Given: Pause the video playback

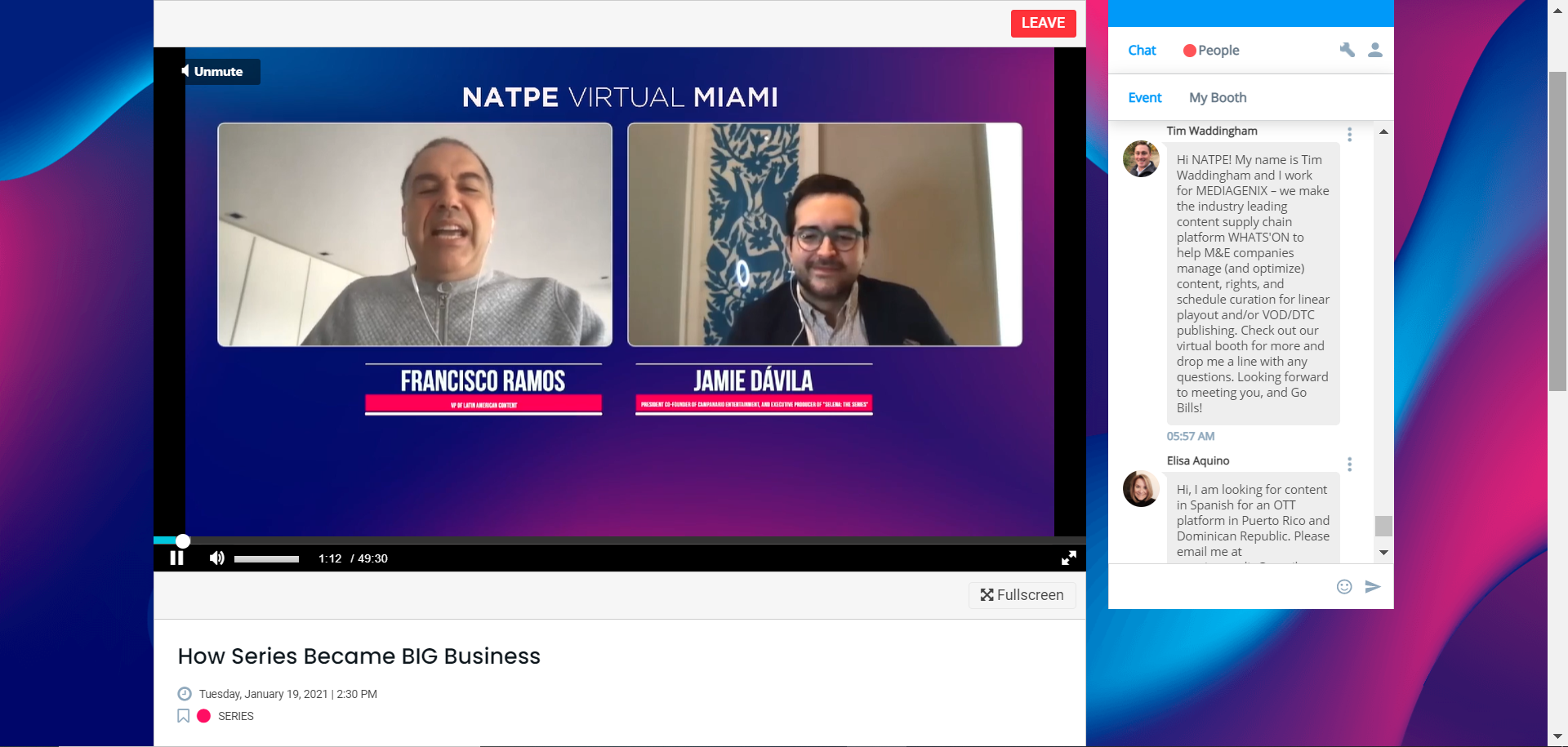Looking at the screenshot, I should (x=176, y=558).
